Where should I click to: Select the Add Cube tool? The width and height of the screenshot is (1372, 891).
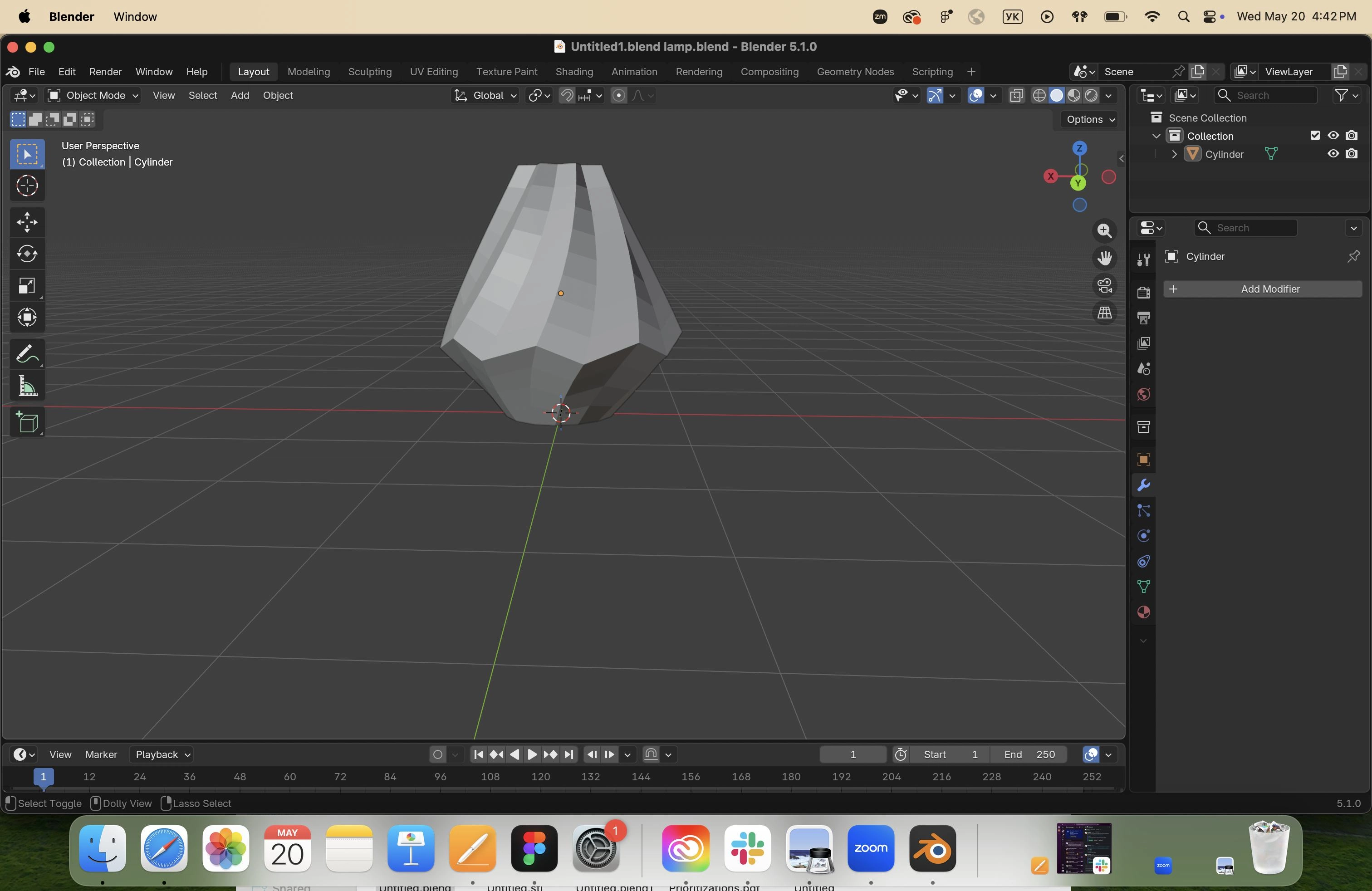(27, 422)
